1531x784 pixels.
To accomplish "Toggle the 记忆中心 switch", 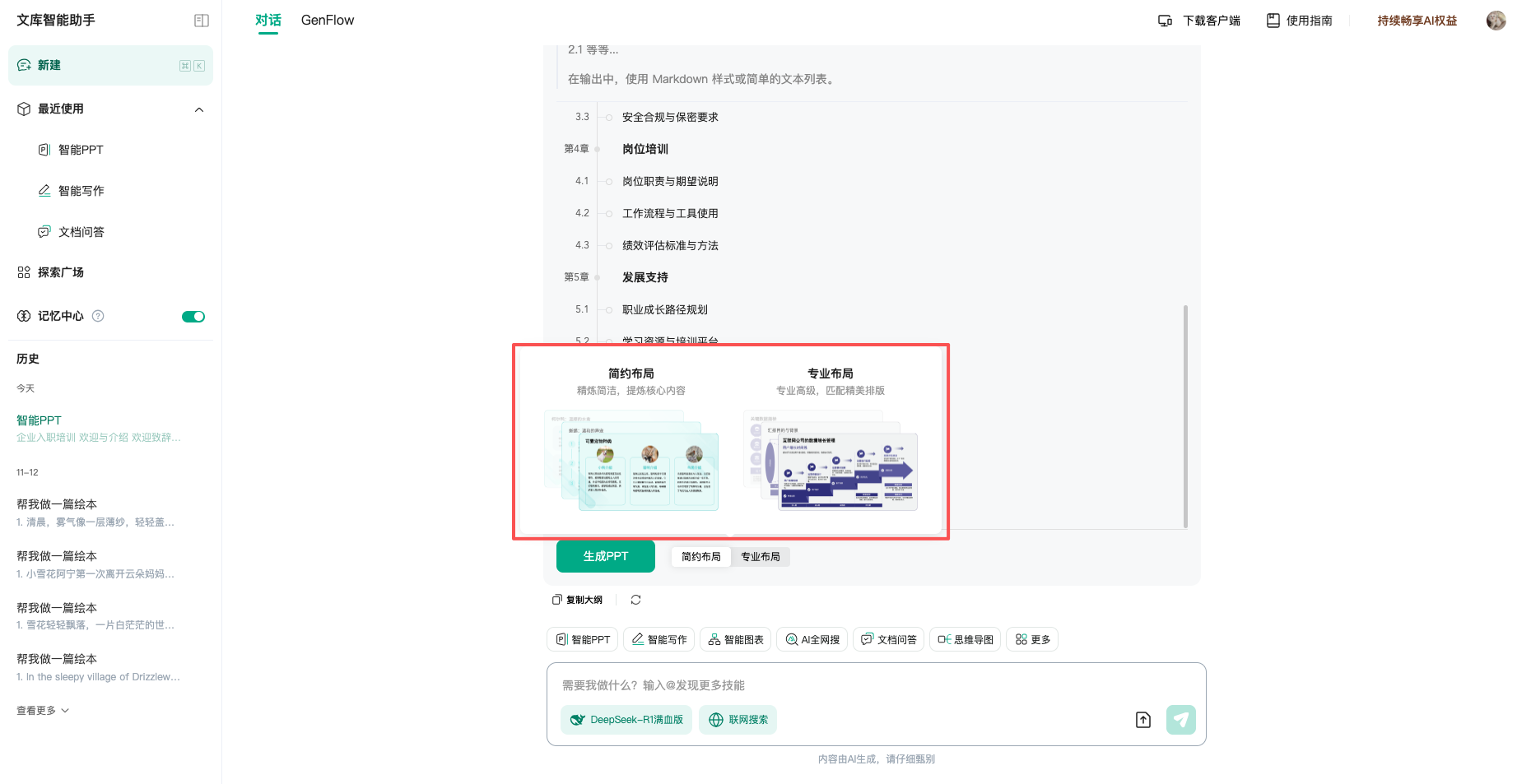I will [193, 317].
